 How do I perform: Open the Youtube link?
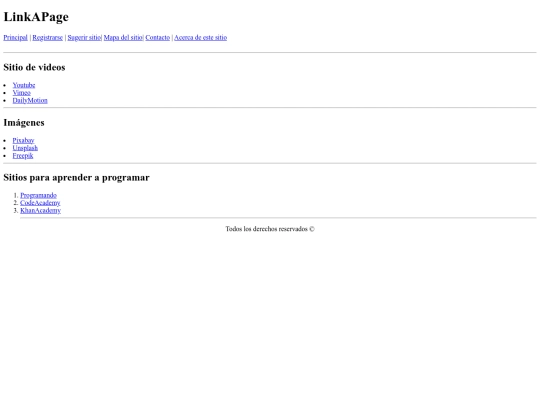click(x=24, y=85)
